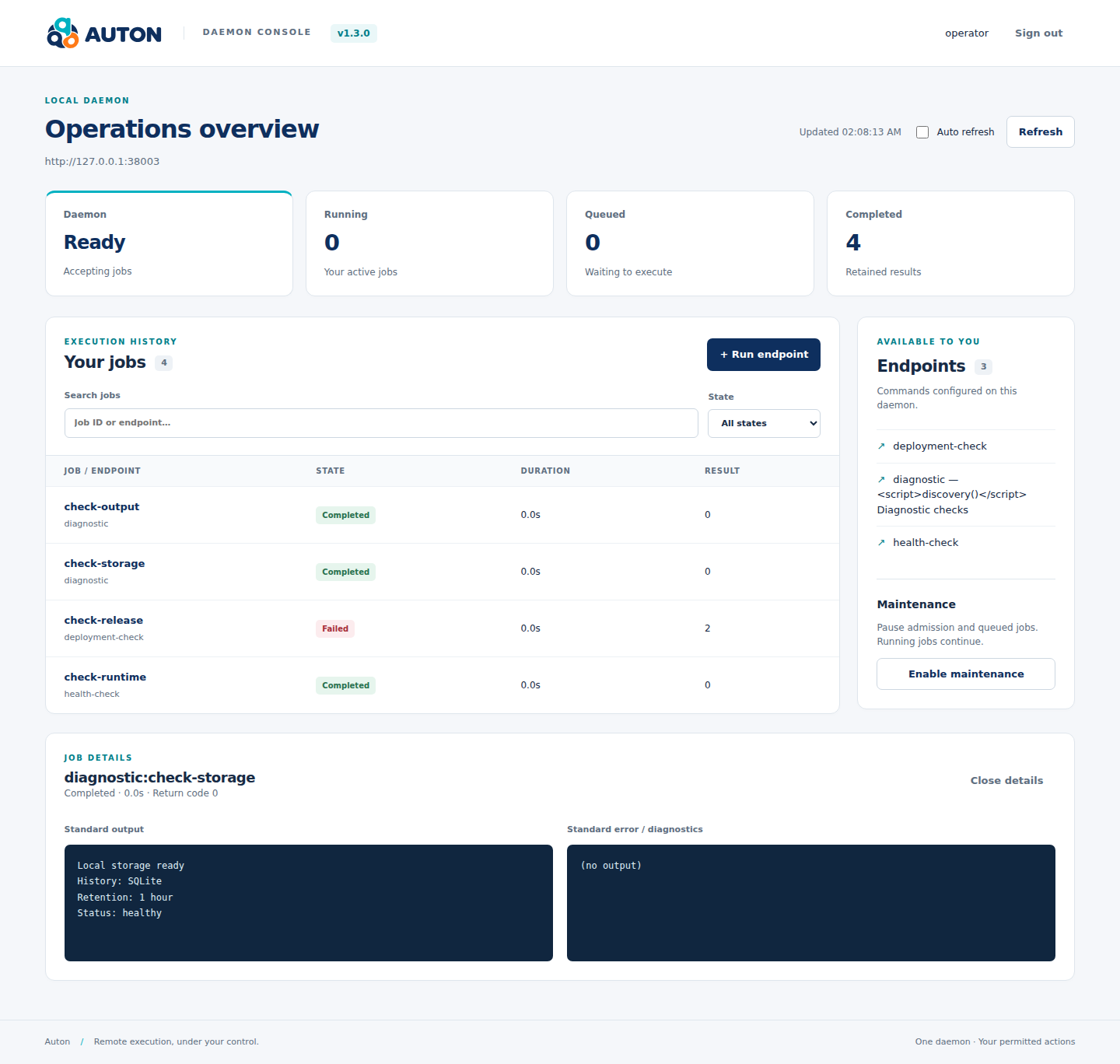Click Close details in job details
Screen dimensions: 1120x1064
pos(1006,780)
